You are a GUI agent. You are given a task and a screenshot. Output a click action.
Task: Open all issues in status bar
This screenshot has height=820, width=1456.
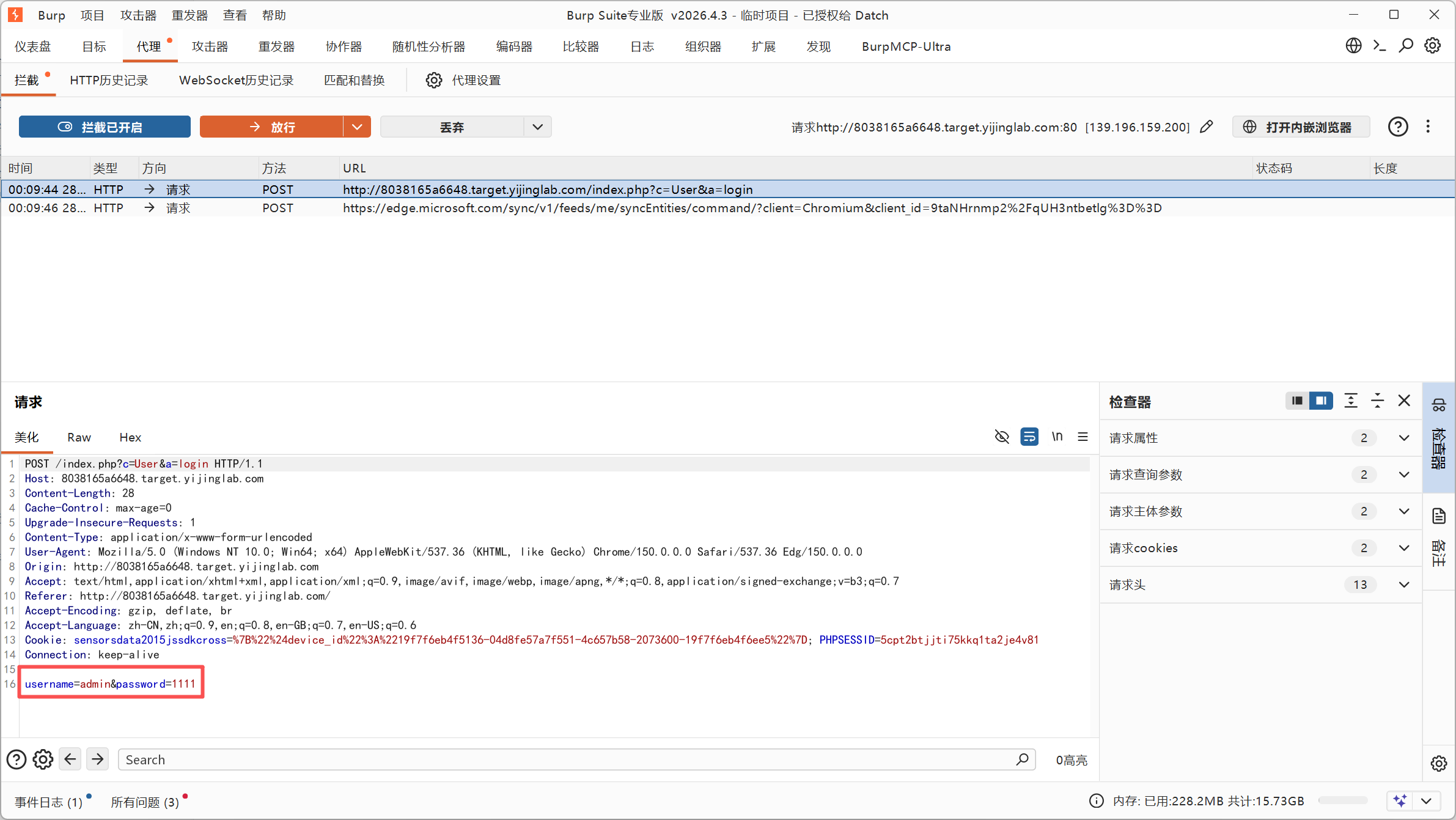(145, 802)
